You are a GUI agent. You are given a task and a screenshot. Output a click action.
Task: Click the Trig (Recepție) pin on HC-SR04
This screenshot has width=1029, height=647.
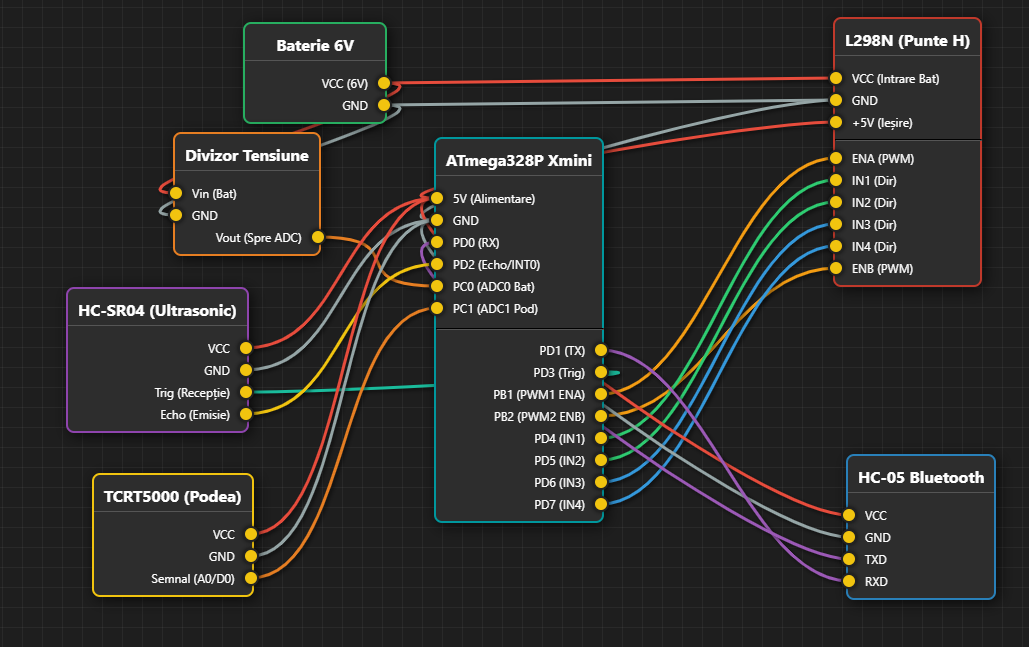pyautogui.click(x=245, y=392)
